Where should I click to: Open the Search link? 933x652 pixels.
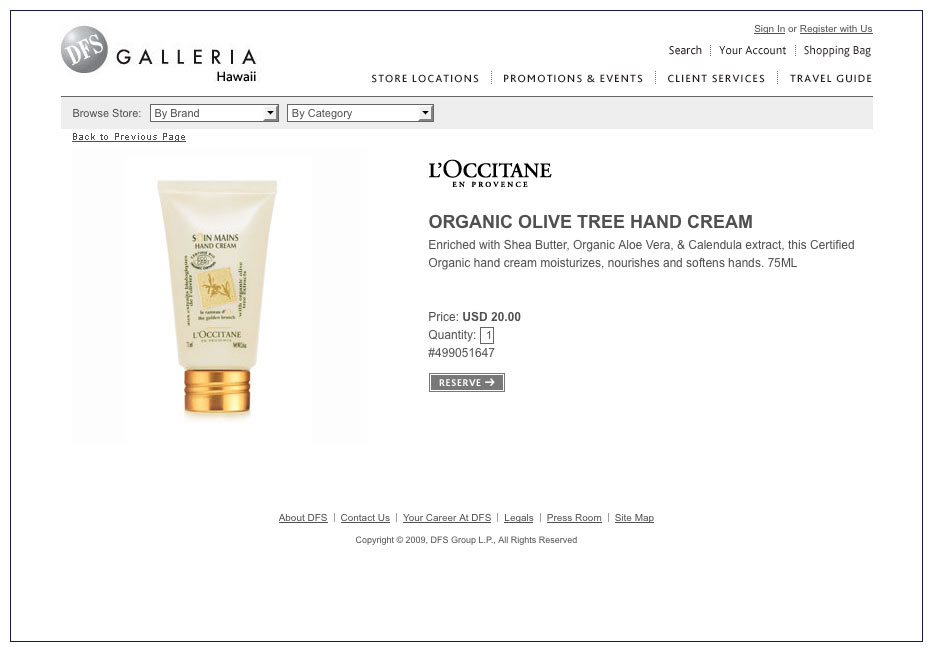pyautogui.click(x=685, y=51)
